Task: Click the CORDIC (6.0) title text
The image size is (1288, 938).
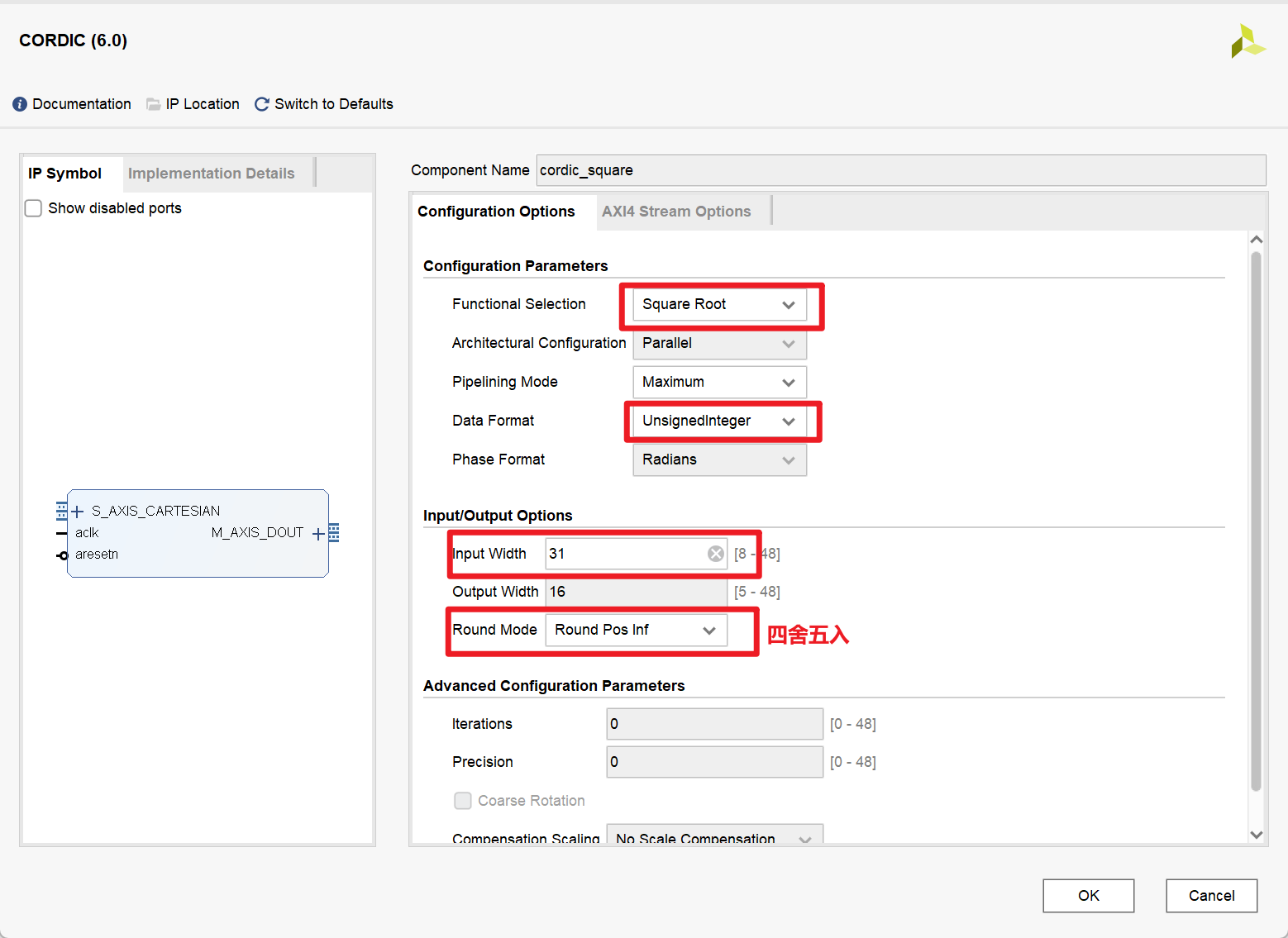Action: click(x=74, y=40)
